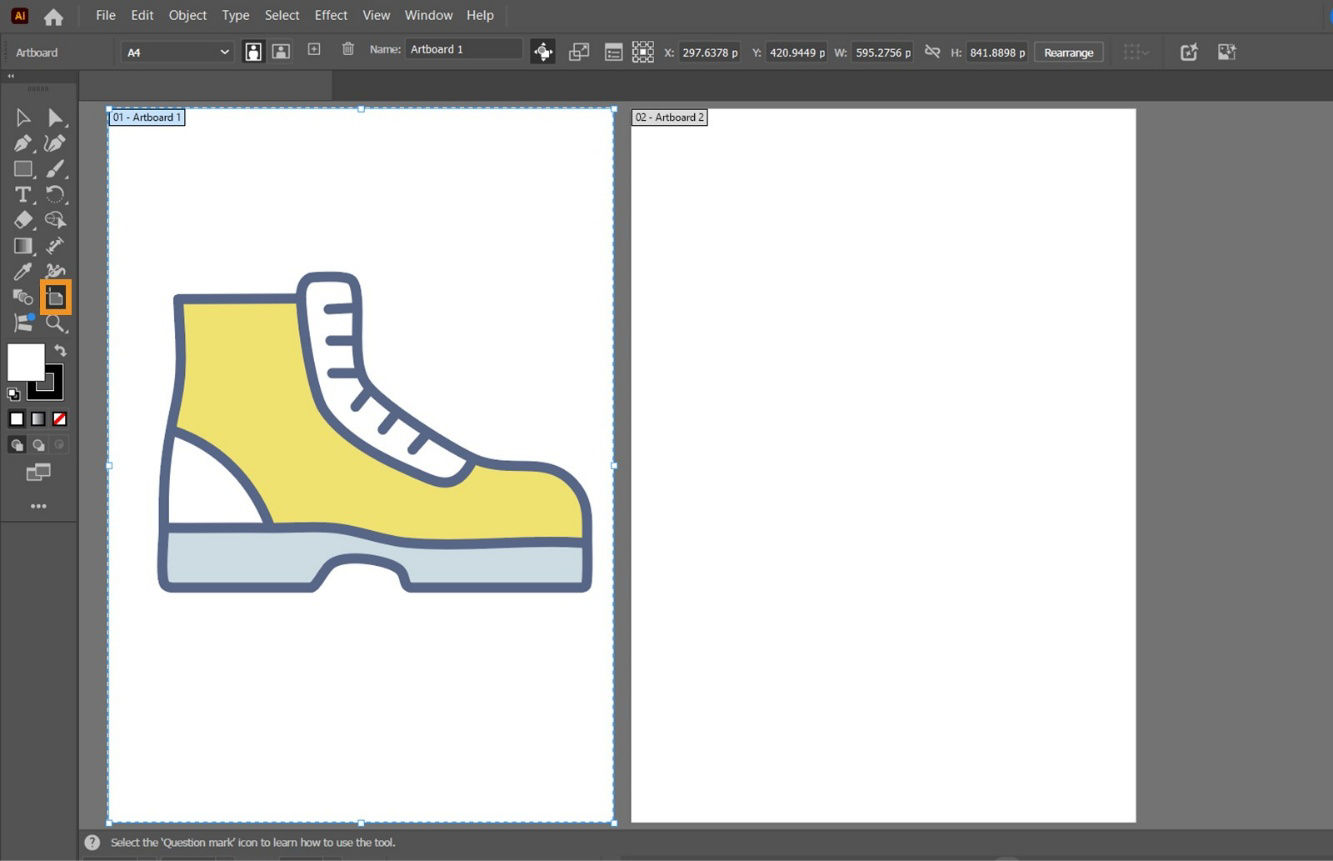Activate the Type tool
This screenshot has width=1333, height=861.
(x=23, y=194)
